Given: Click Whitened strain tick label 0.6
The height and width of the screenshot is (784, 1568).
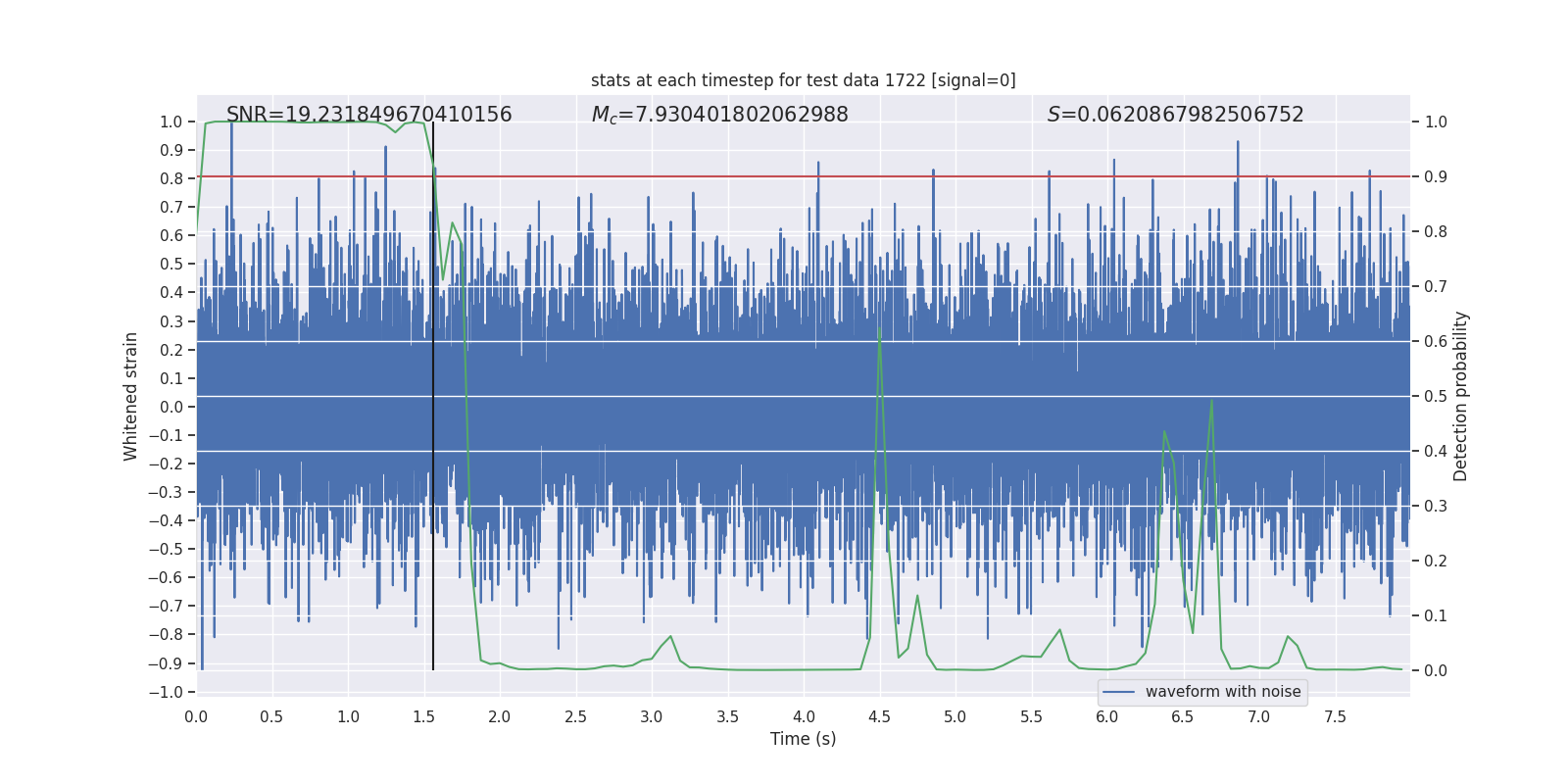Looking at the screenshot, I should click(171, 235).
